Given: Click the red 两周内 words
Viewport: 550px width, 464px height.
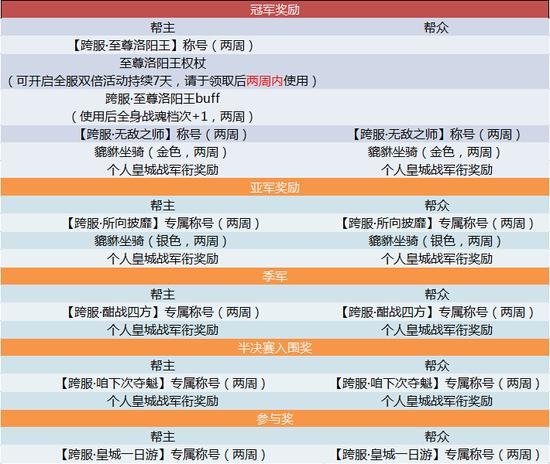Looking at the screenshot, I should (264, 81).
